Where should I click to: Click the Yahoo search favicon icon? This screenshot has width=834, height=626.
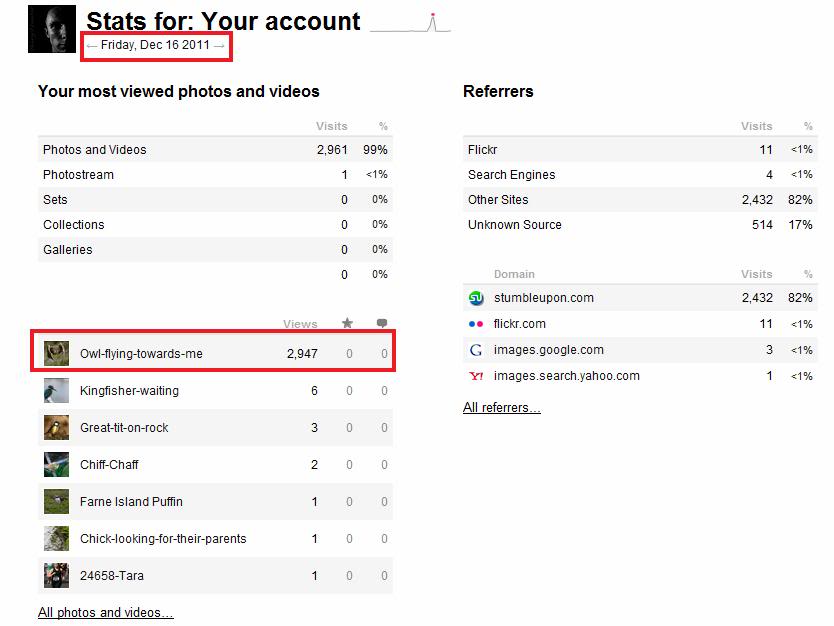(476, 376)
